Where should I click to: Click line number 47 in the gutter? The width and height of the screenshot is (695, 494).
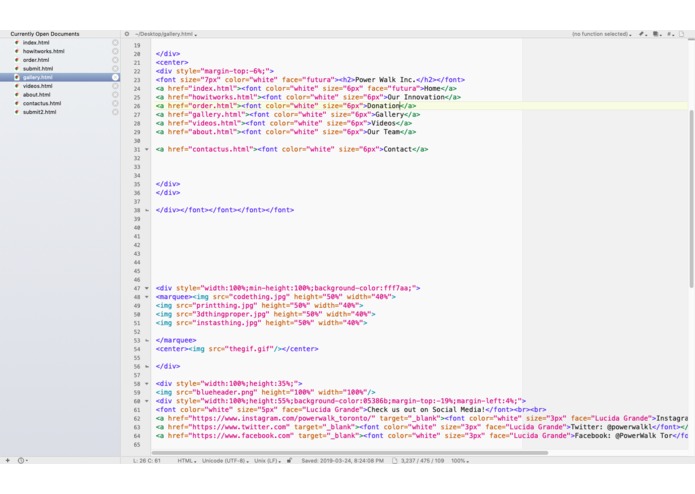click(137, 288)
